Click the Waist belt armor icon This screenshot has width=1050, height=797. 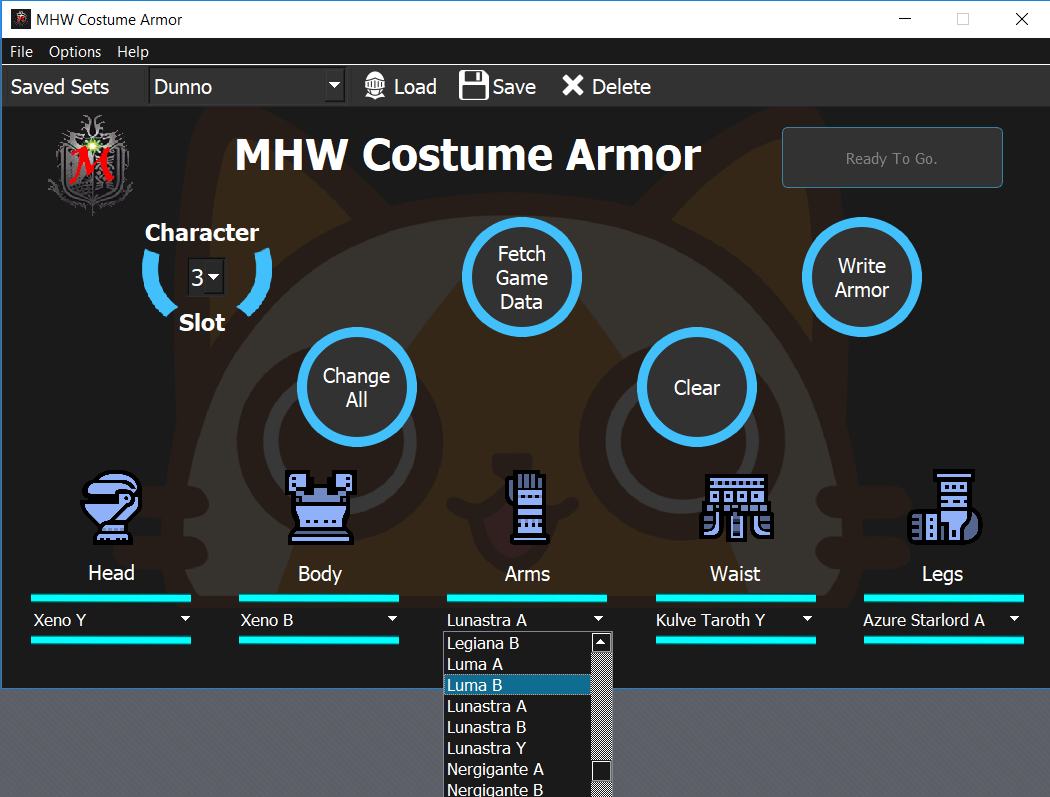(736, 507)
